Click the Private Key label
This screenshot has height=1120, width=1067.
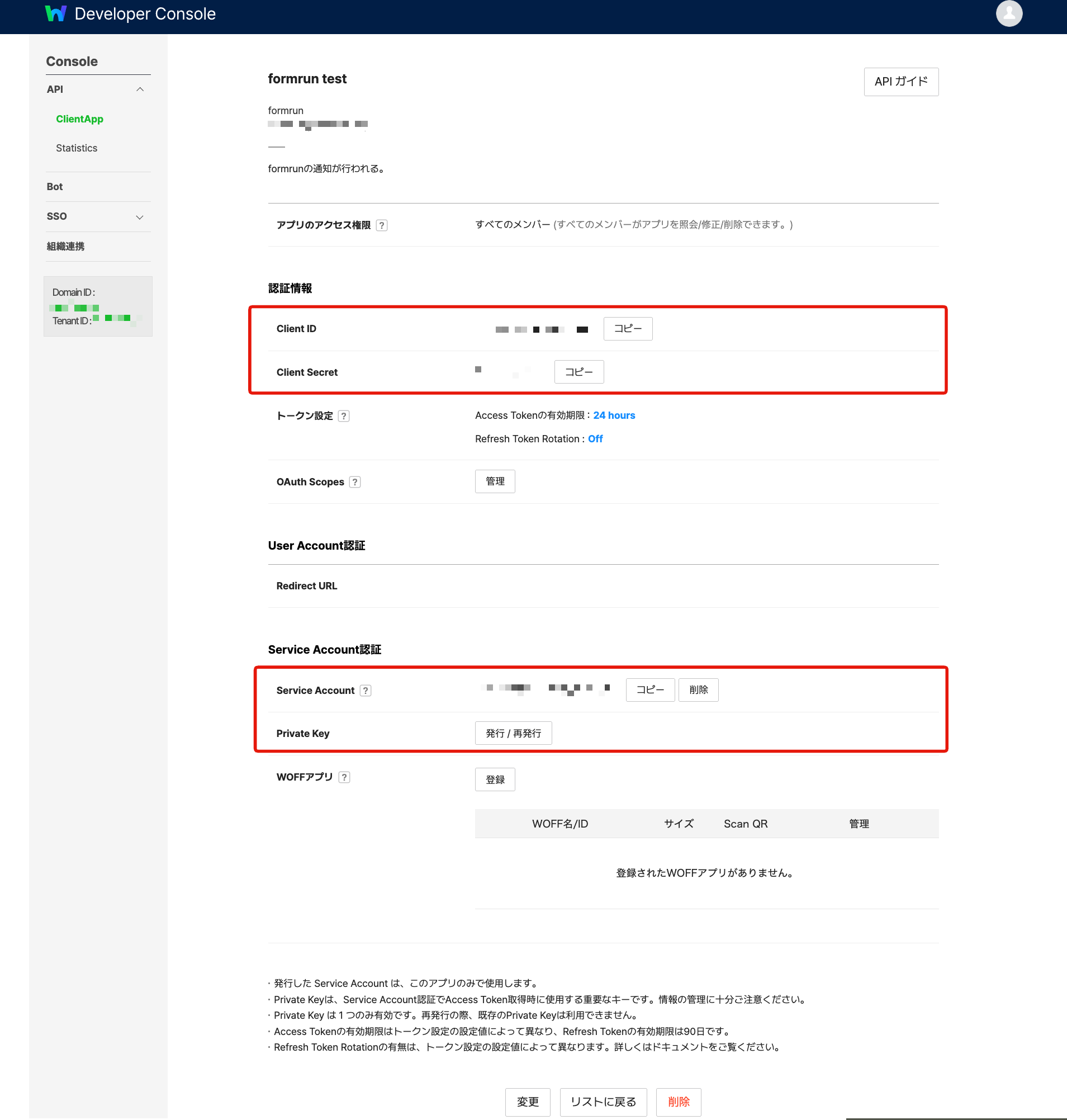pos(302,734)
